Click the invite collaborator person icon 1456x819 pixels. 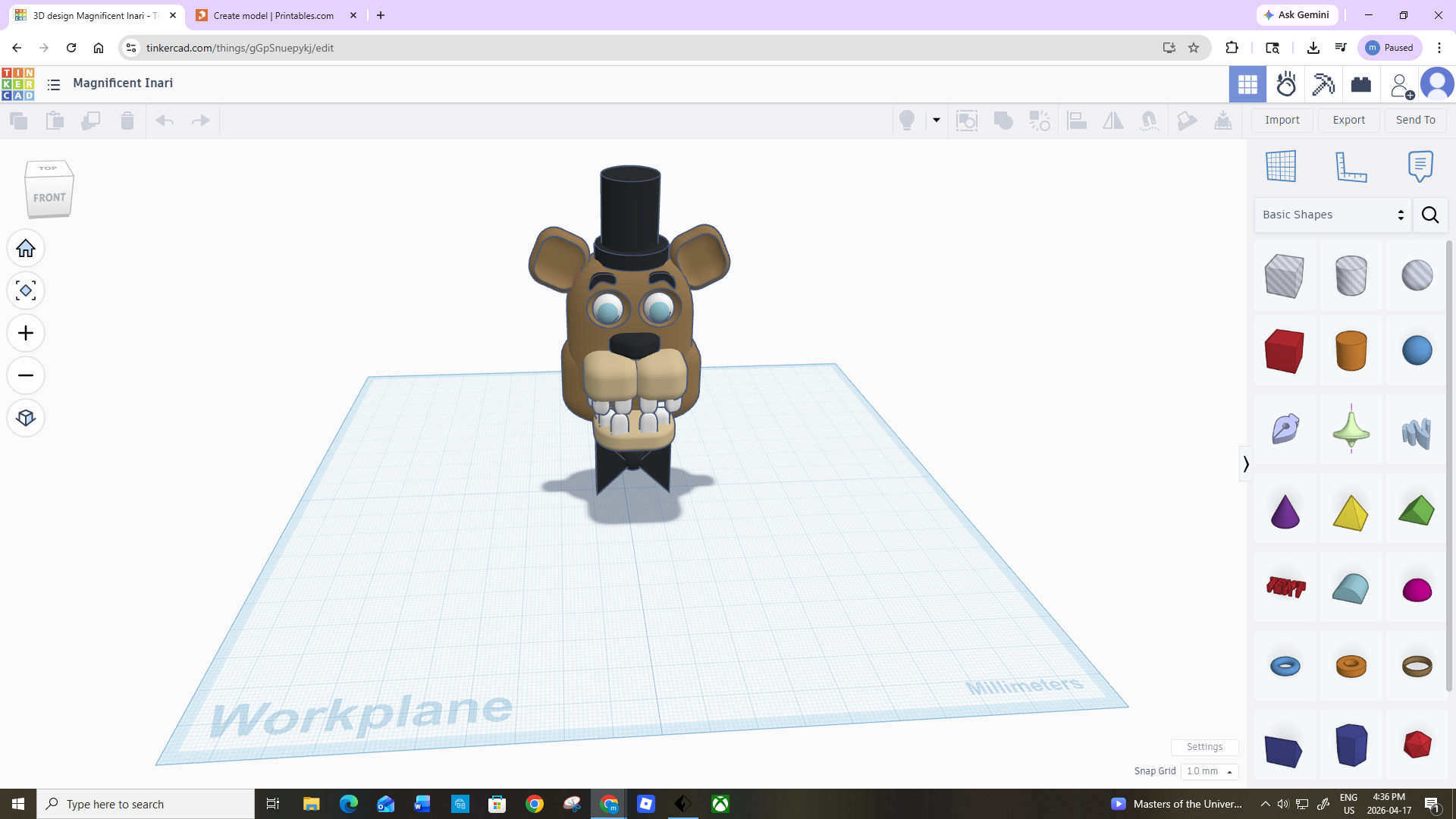(x=1401, y=85)
